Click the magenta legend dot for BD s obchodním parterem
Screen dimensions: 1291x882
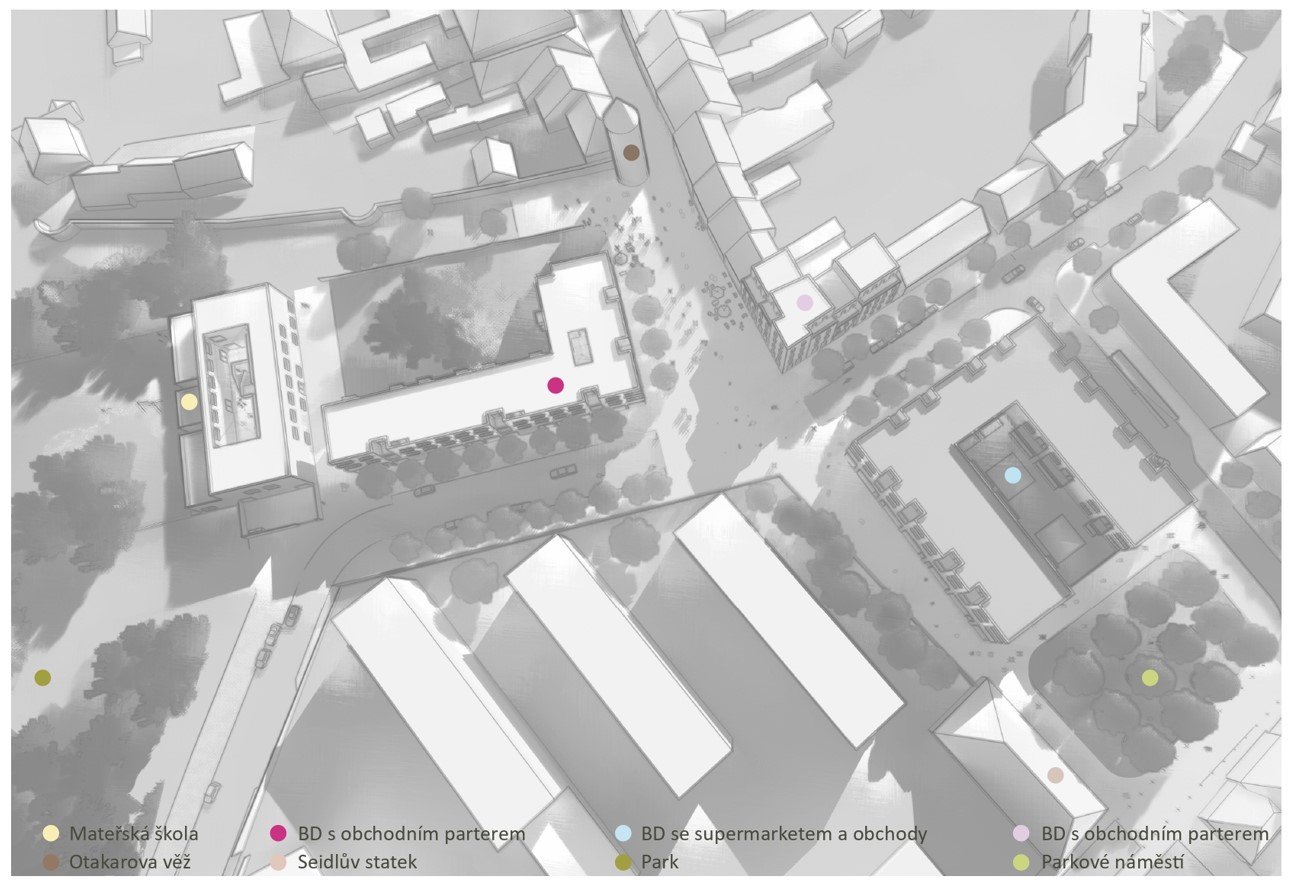point(279,834)
